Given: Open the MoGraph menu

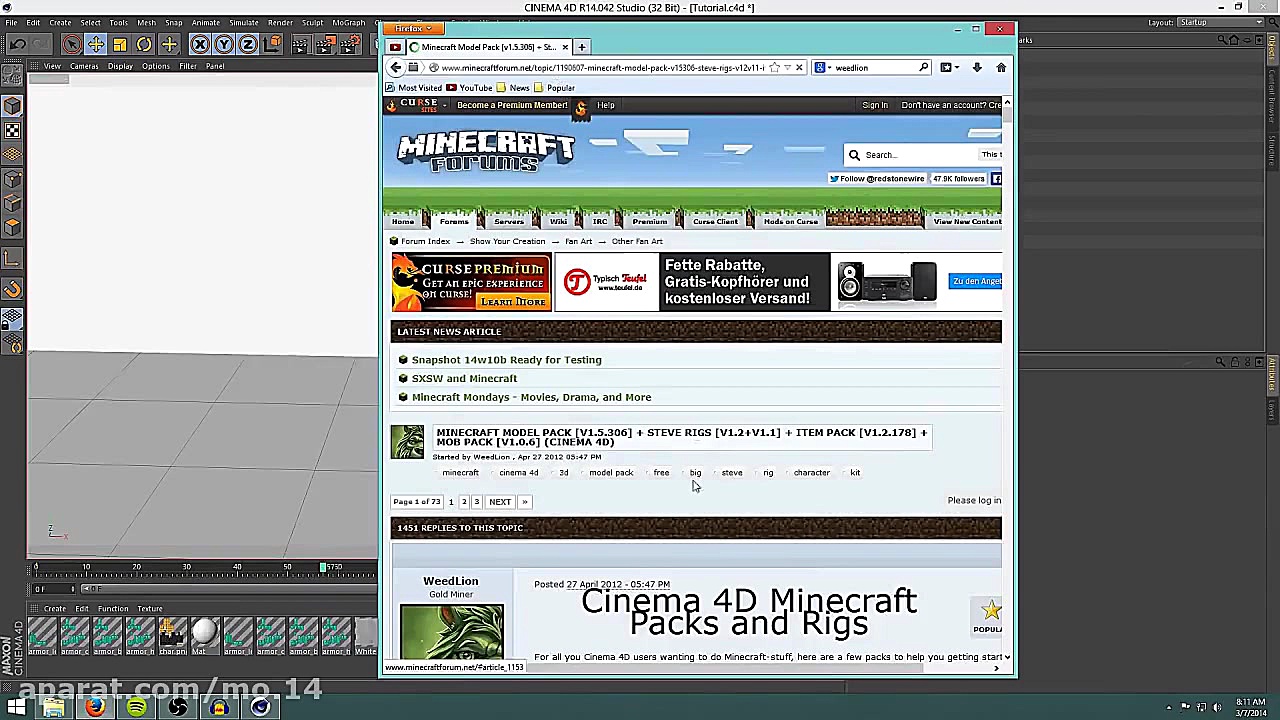Looking at the screenshot, I should click(349, 20).
